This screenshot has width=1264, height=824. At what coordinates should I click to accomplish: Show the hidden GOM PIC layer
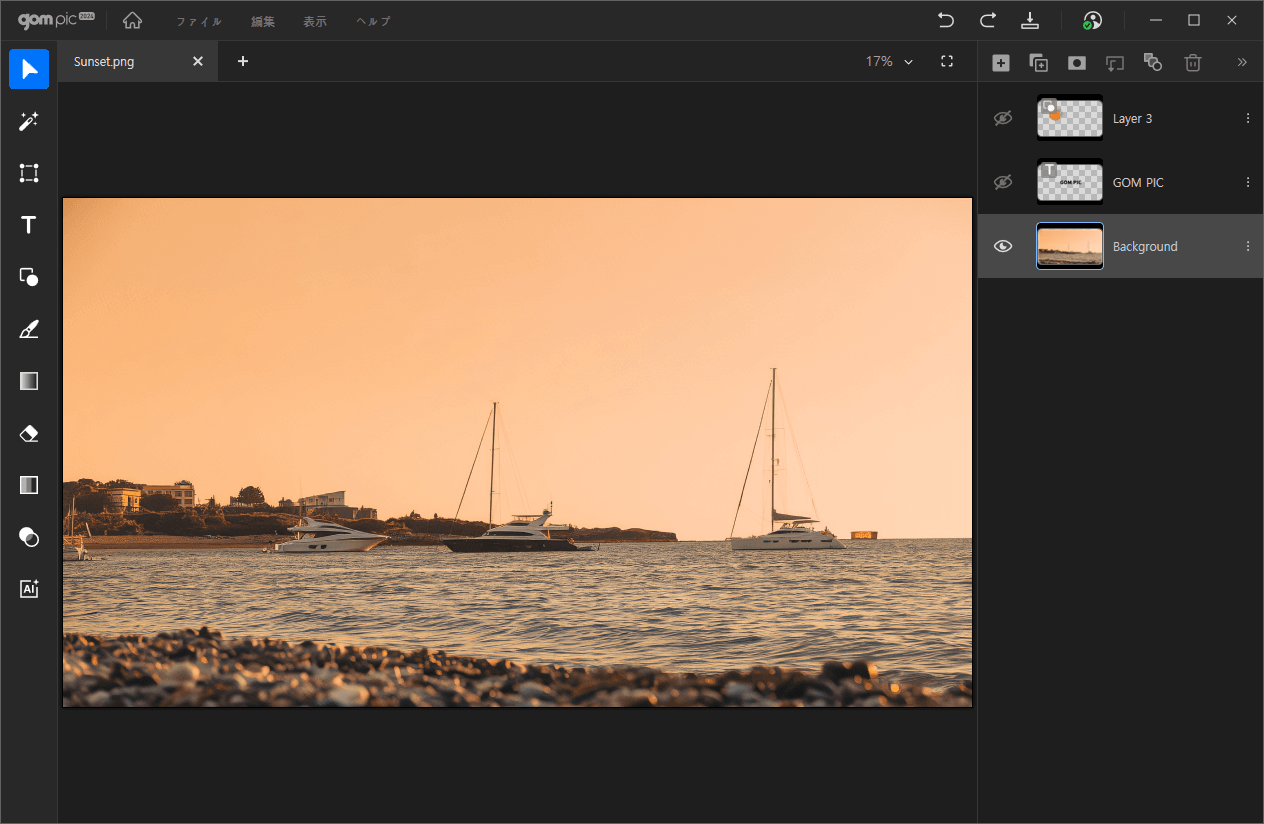pyautogui.click(x=1003, y=182)
